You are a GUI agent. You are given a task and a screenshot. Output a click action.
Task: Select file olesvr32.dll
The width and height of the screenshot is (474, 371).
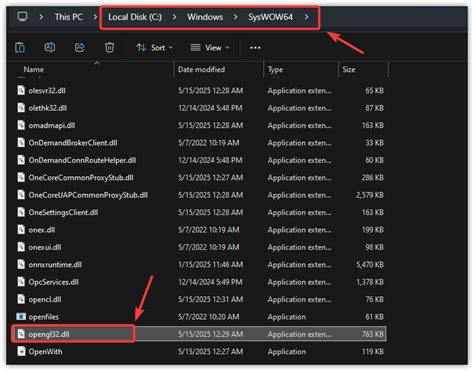(x=47, y=91)
